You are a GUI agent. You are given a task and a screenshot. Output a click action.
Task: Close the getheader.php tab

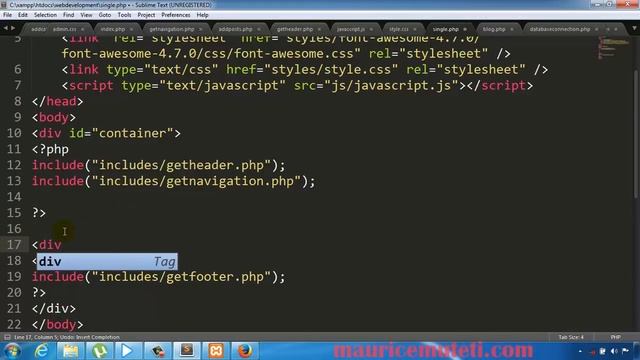point(319,29)
